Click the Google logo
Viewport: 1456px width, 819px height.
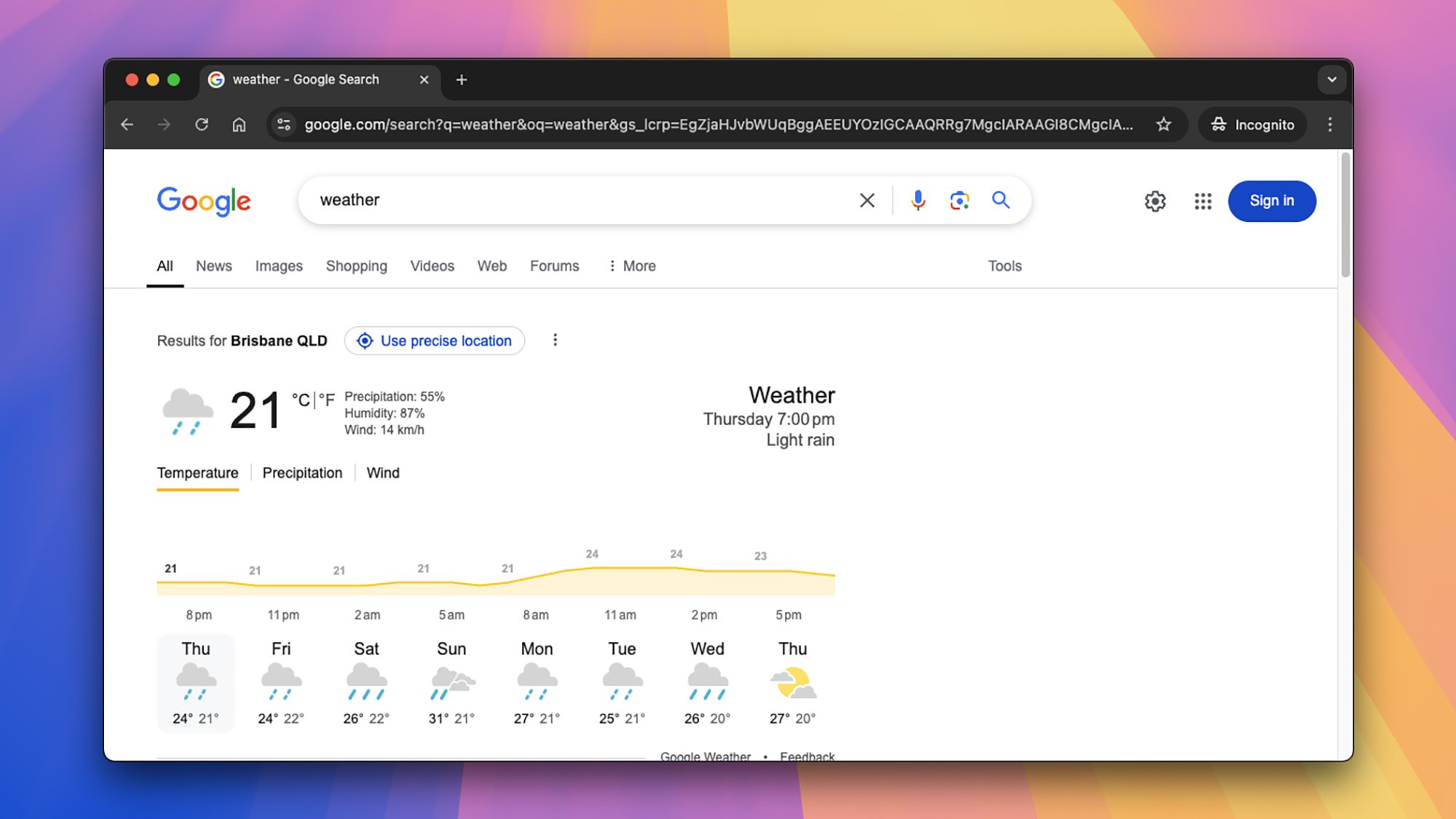204,201
